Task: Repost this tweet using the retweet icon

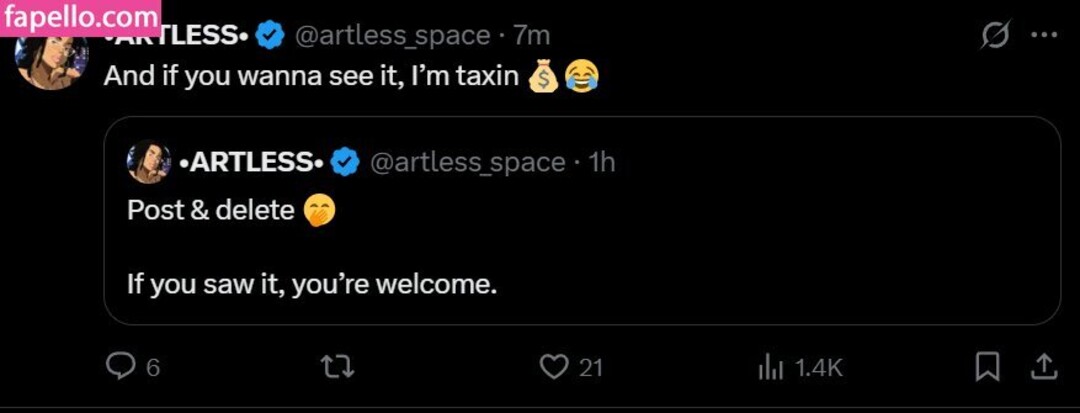Action: [339, 367]
